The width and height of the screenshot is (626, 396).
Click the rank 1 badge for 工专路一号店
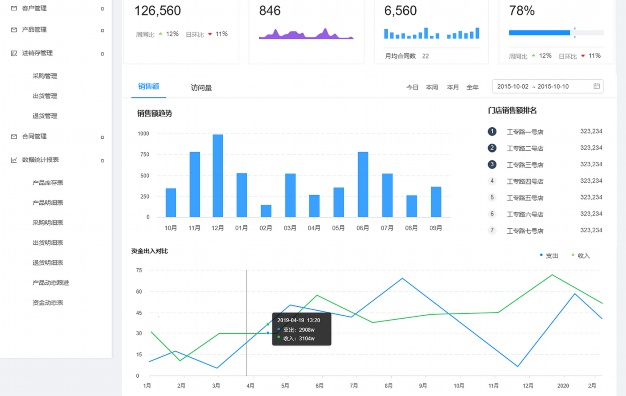tap(492, 131)
